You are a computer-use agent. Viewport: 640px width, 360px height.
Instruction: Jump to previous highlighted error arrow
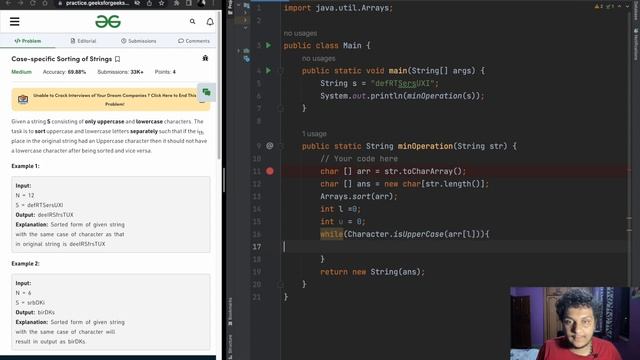[x=620, y=6]
